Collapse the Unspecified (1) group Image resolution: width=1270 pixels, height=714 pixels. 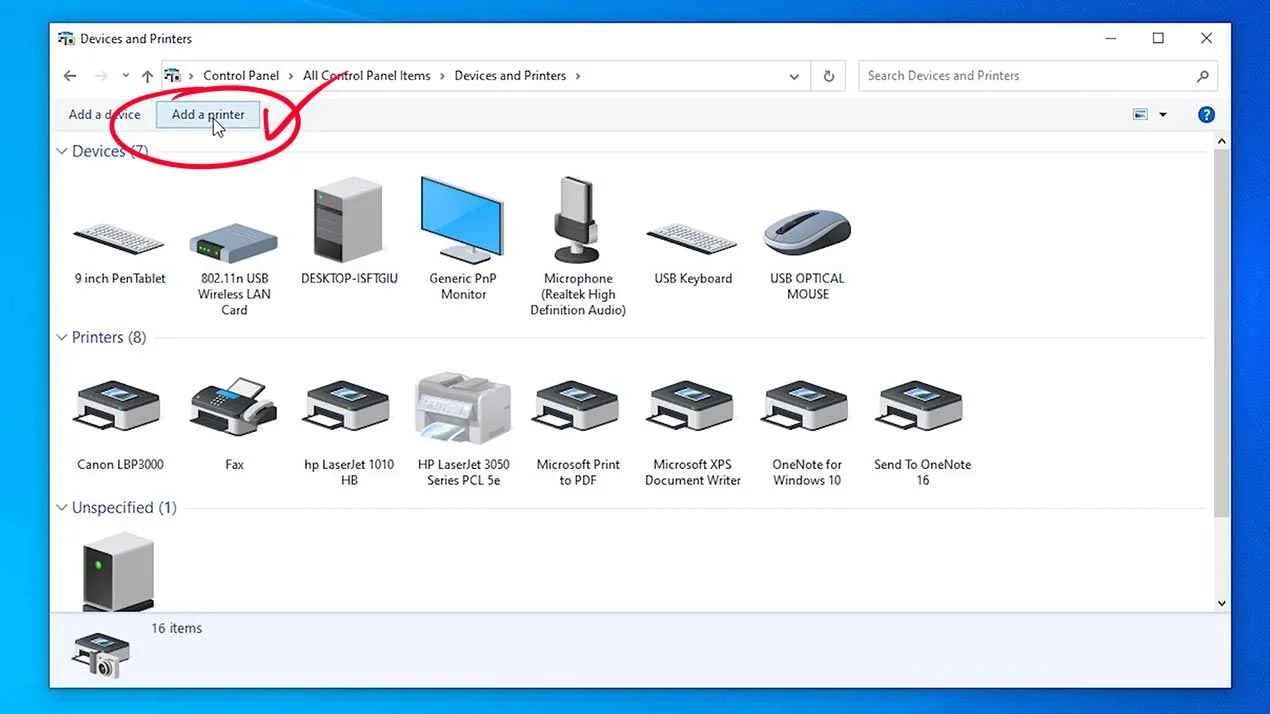tap(62, 508)
